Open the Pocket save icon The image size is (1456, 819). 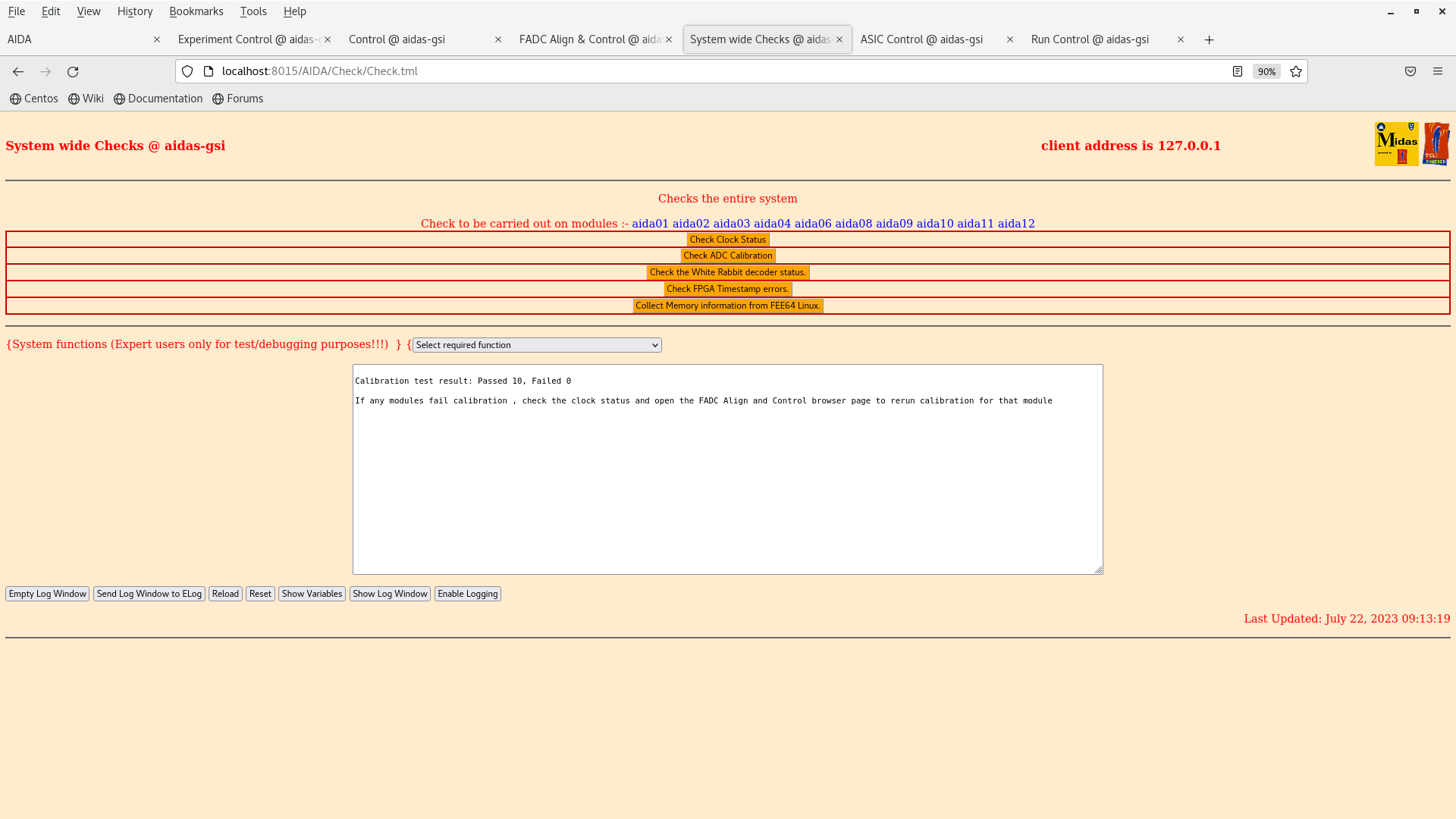coord(1410,71)
